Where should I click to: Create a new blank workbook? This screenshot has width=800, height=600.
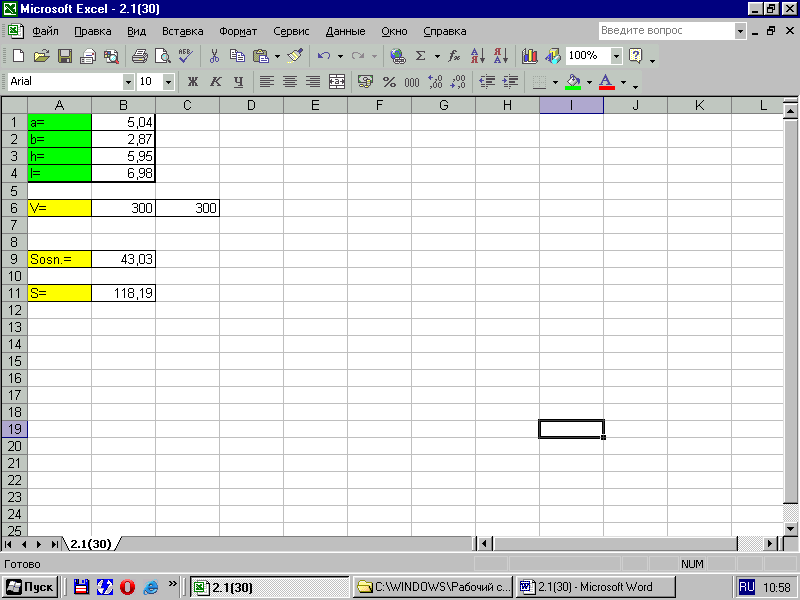18,56
